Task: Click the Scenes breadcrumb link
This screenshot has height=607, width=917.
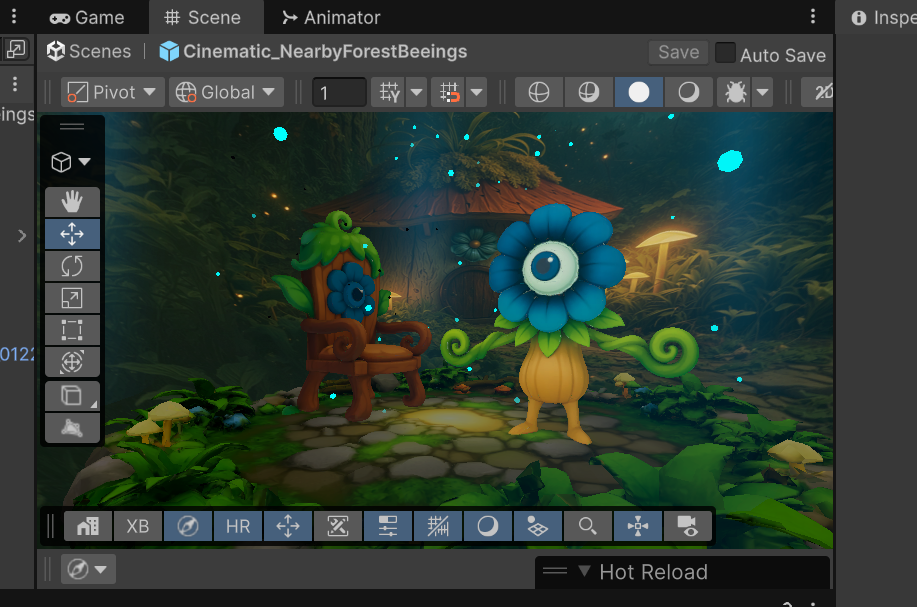Action: point(89,51)
